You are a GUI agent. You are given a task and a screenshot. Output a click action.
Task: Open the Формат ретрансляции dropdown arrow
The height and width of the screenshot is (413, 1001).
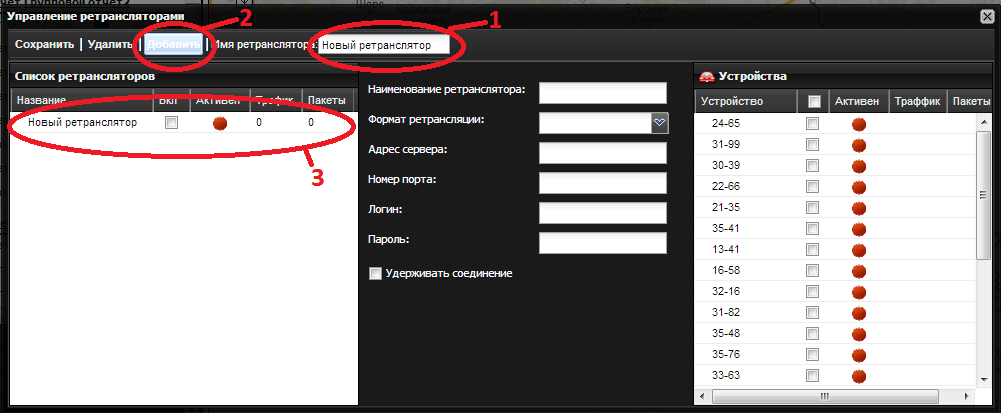pos(659,122)
